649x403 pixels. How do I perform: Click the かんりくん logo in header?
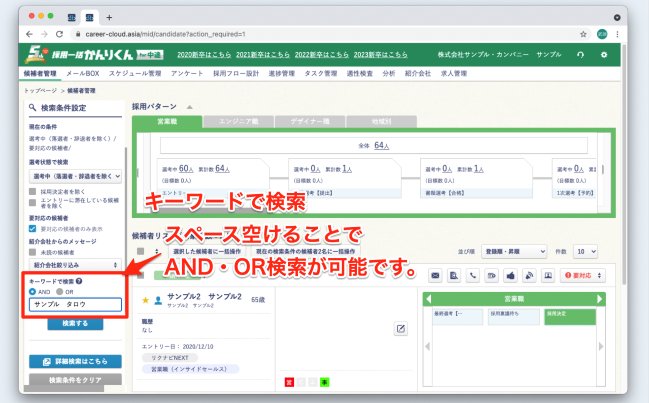click(94, 54)
